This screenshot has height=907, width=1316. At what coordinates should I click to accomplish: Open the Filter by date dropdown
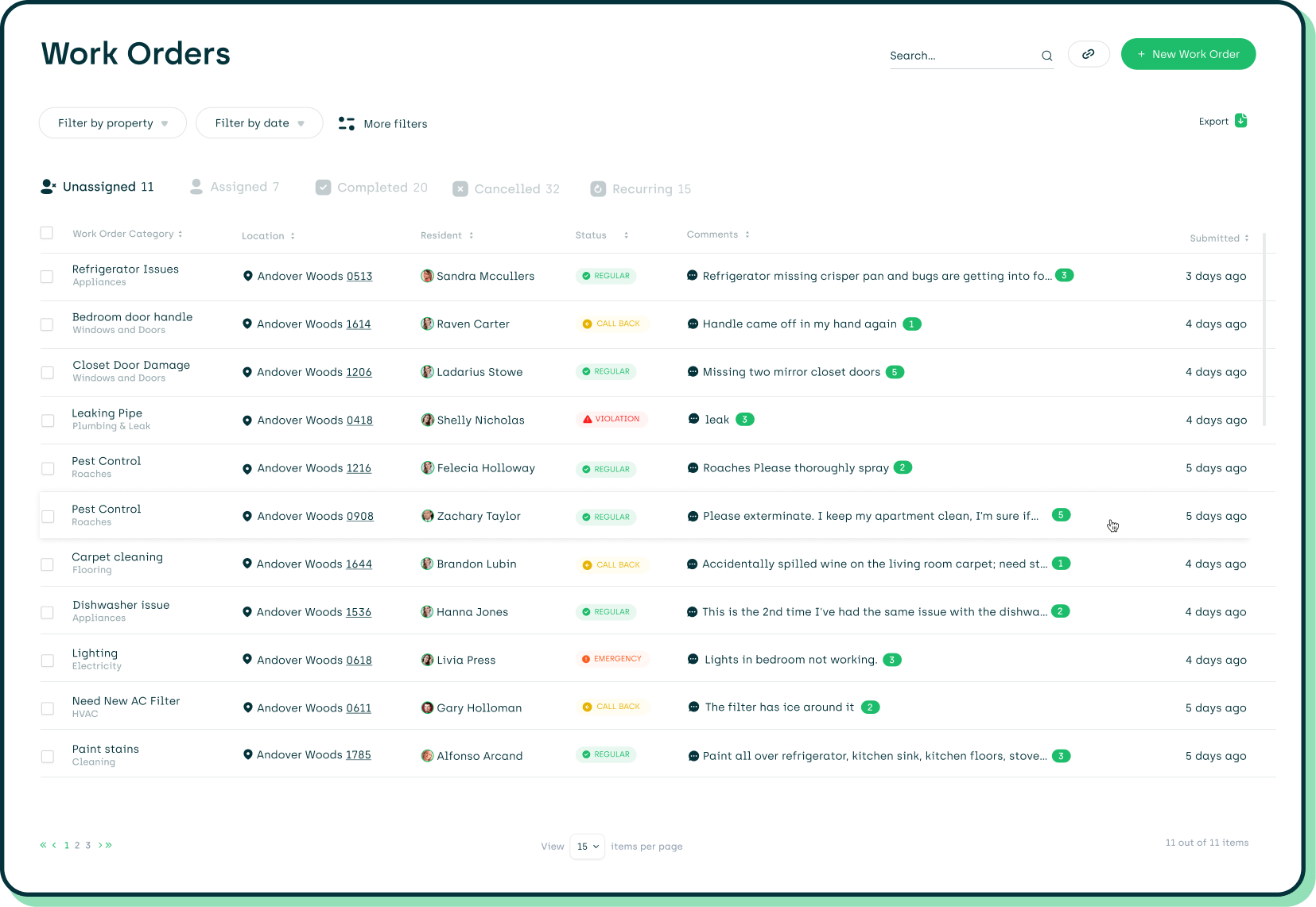tap(259, 122)
